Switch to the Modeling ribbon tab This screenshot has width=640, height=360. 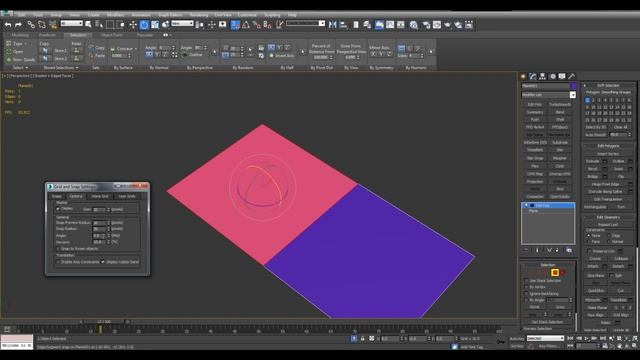(x=20, y=35)
